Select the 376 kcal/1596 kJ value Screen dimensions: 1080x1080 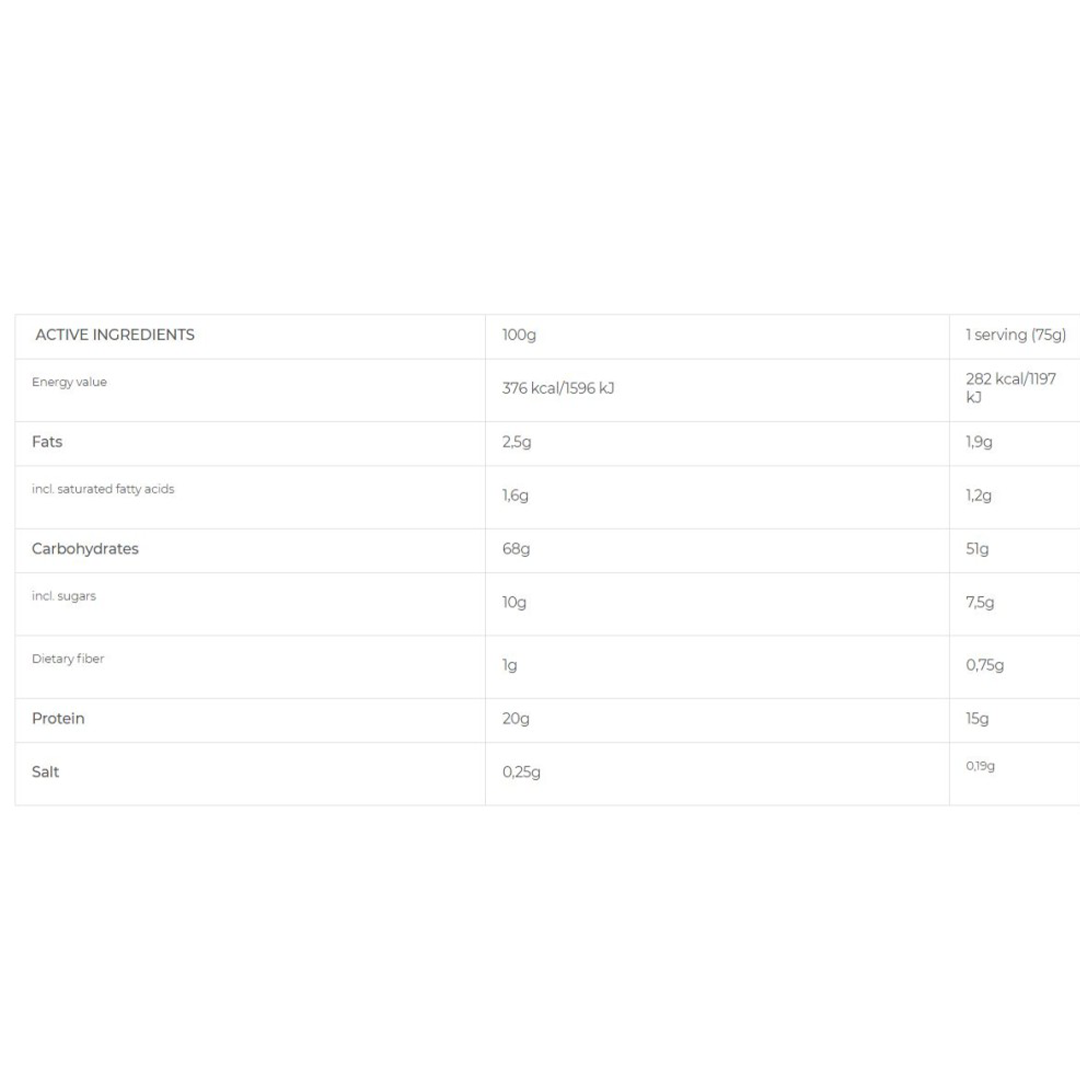tap(558, 388)
